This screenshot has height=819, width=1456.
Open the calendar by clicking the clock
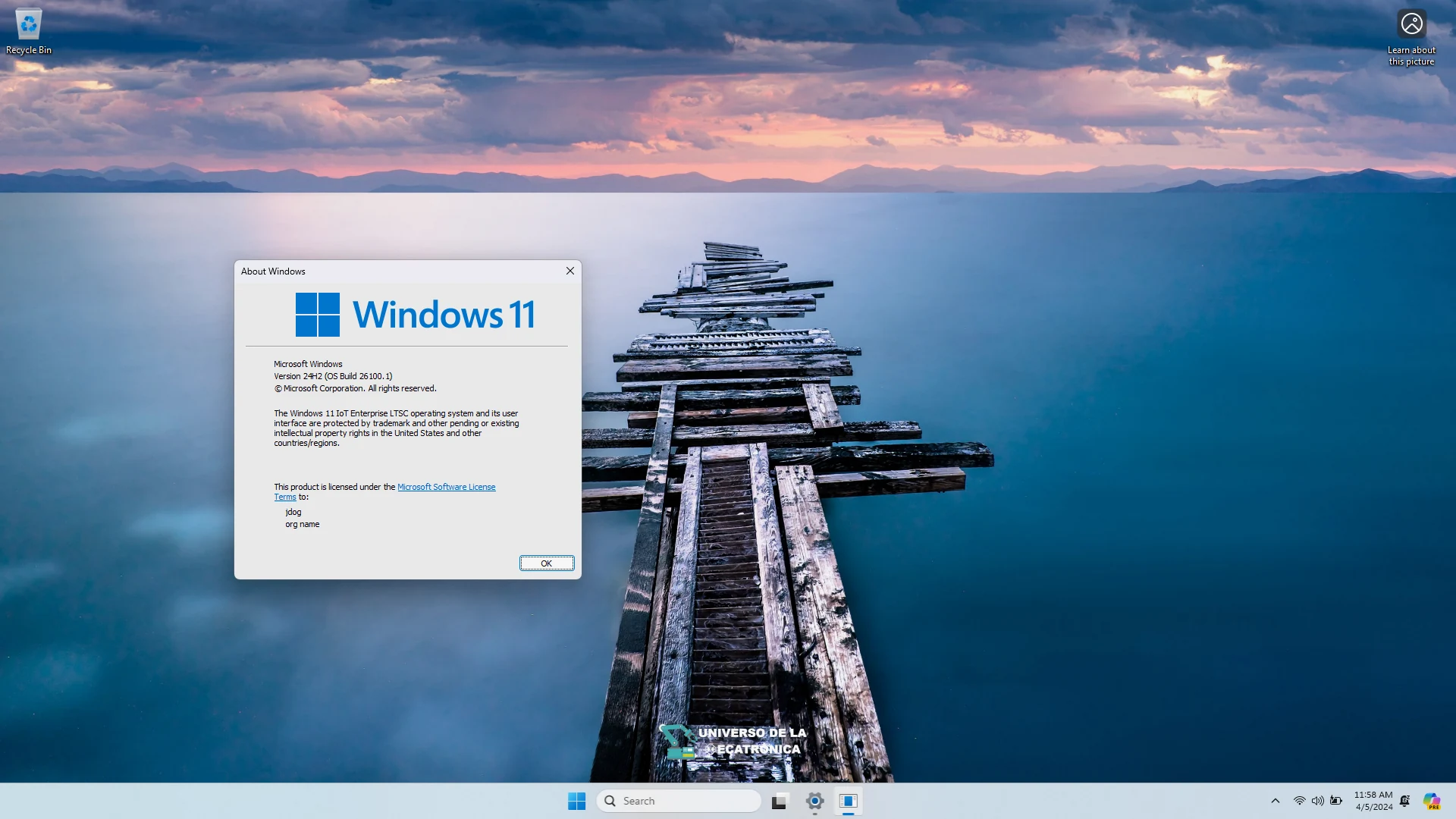[x=1374, y=800]
